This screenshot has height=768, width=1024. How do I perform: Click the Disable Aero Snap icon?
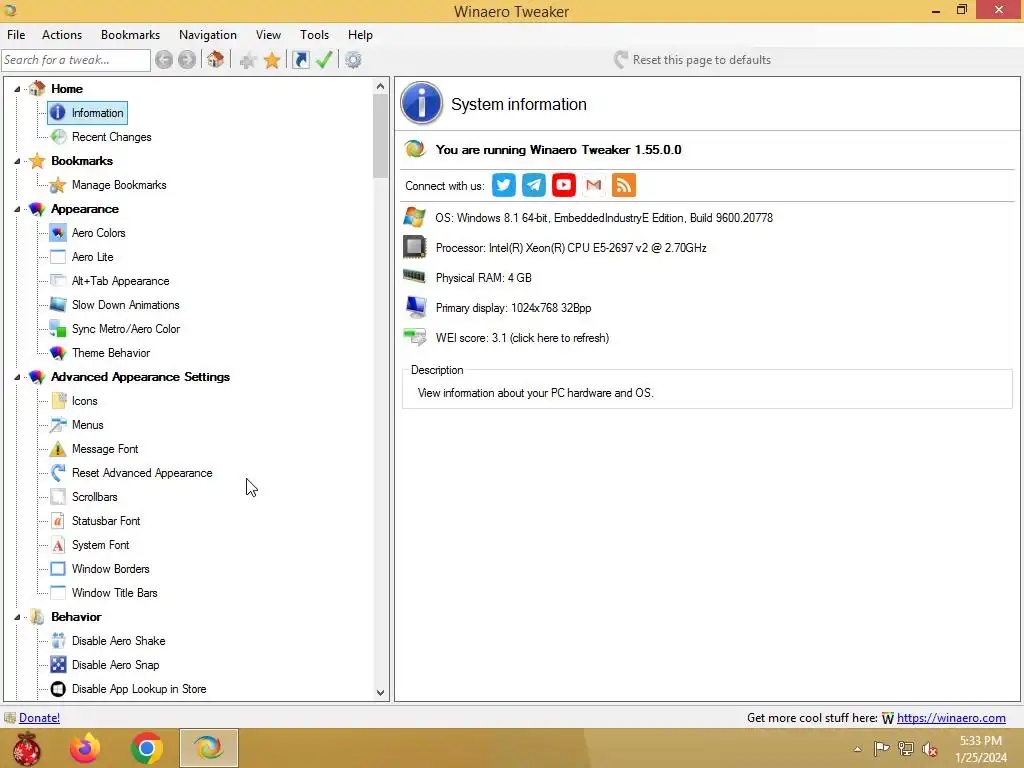[x=58, y=665]
